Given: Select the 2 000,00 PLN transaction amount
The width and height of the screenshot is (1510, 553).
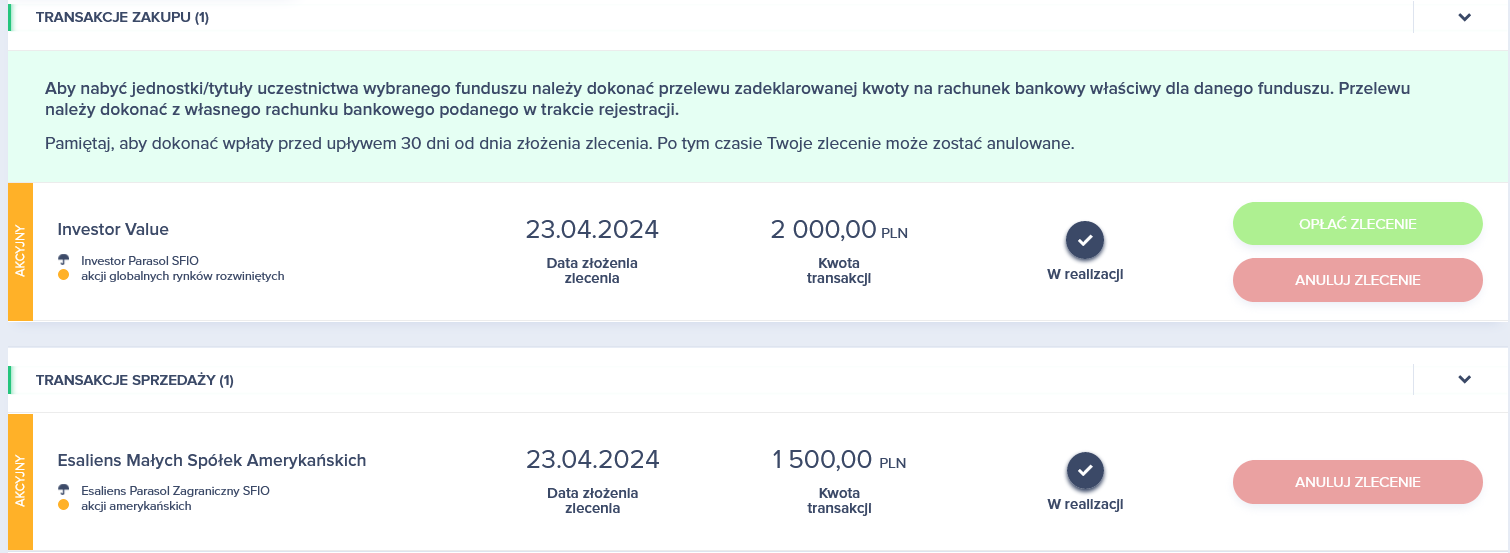Looking at the screenshot, I should click(839, 230).
